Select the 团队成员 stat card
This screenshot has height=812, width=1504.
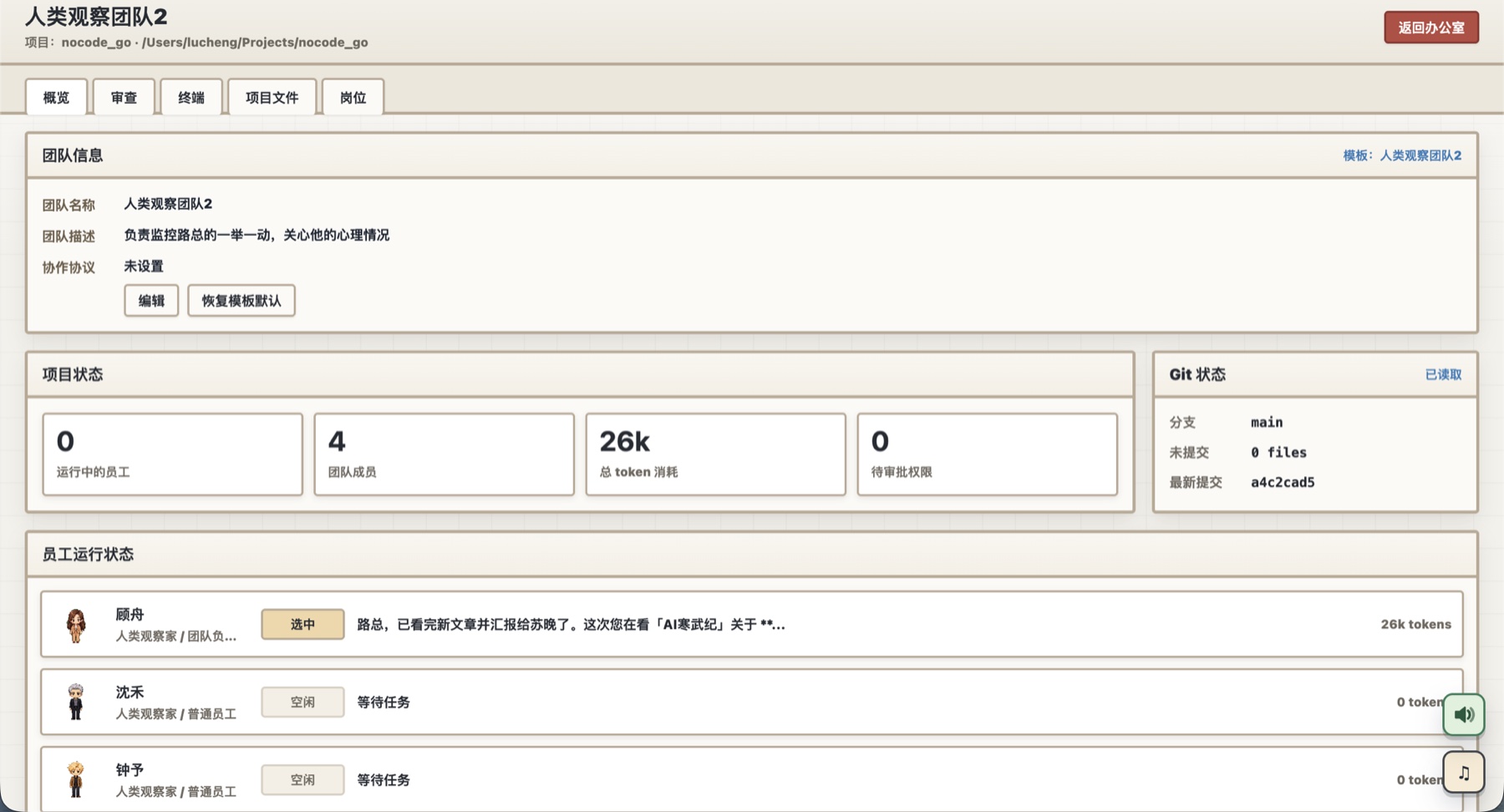tap(444, 454)
